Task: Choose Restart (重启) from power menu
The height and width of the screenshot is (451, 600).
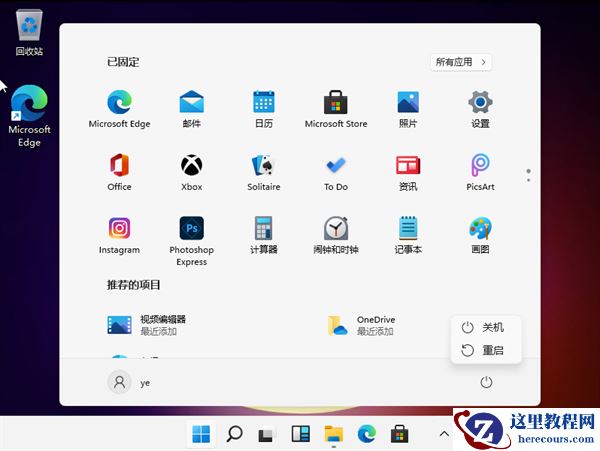Action: click(x=486, y=350)
